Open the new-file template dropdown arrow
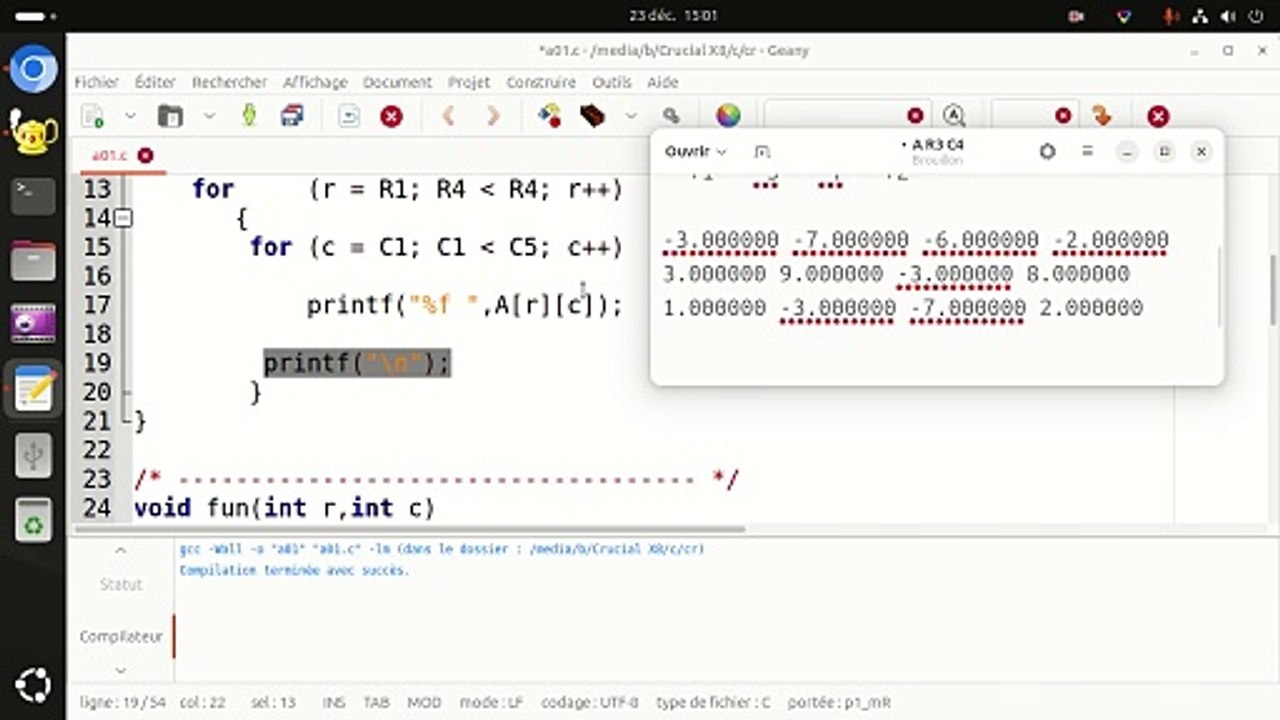1280x720 pixels. pos(130,116)
